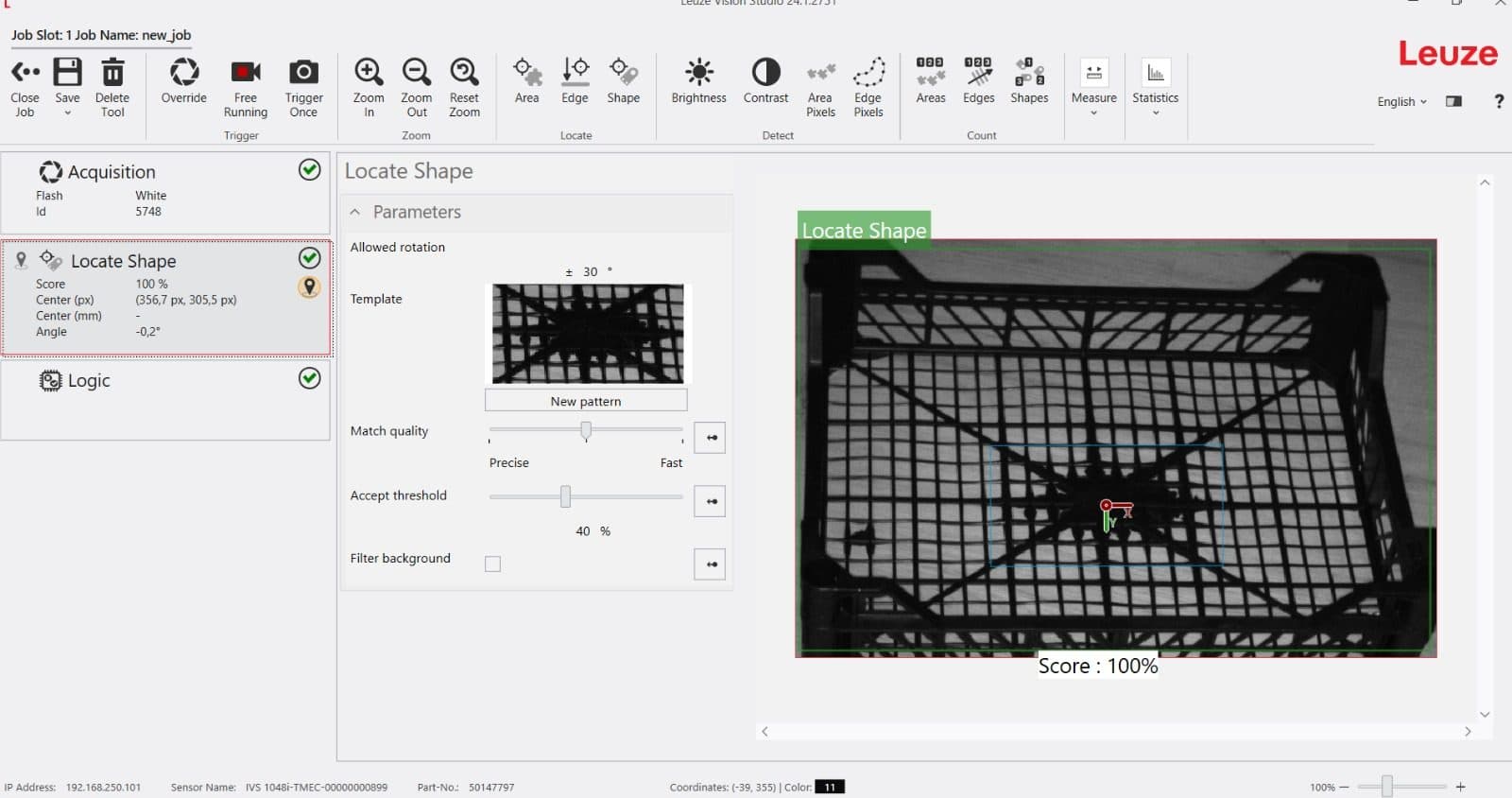This screenshot has height=798, width=1512.
Task: Add an Area Pixels detect tool
Action: pyautogui.click(x=820, y=72)
